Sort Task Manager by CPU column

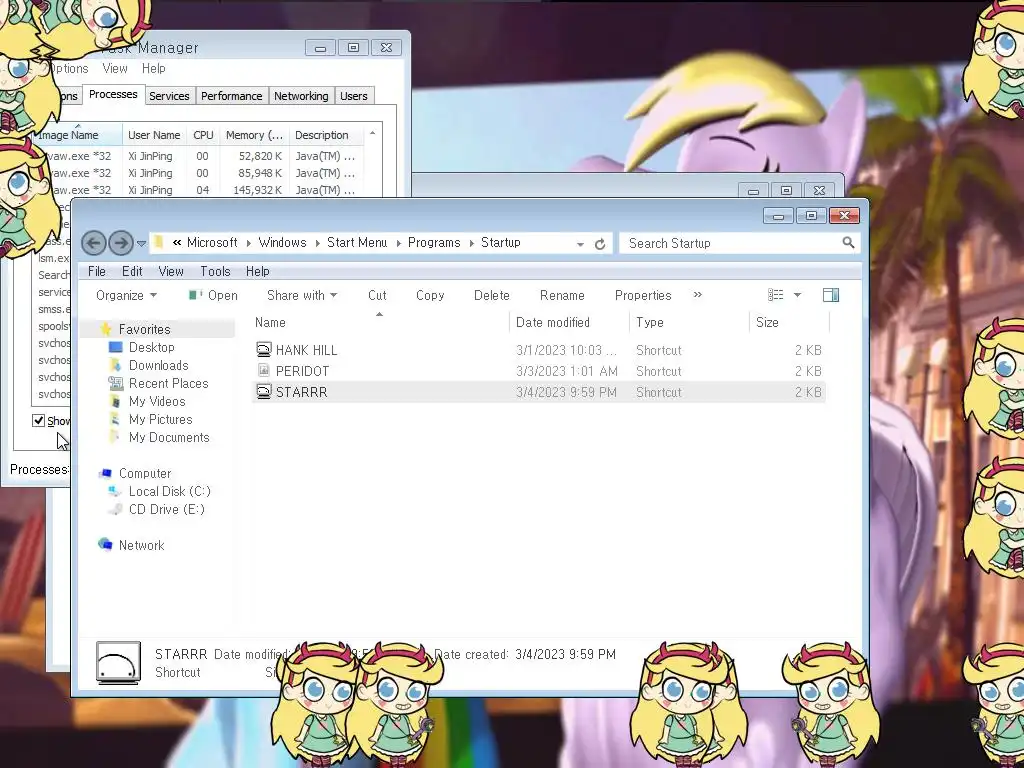[203, 135]
